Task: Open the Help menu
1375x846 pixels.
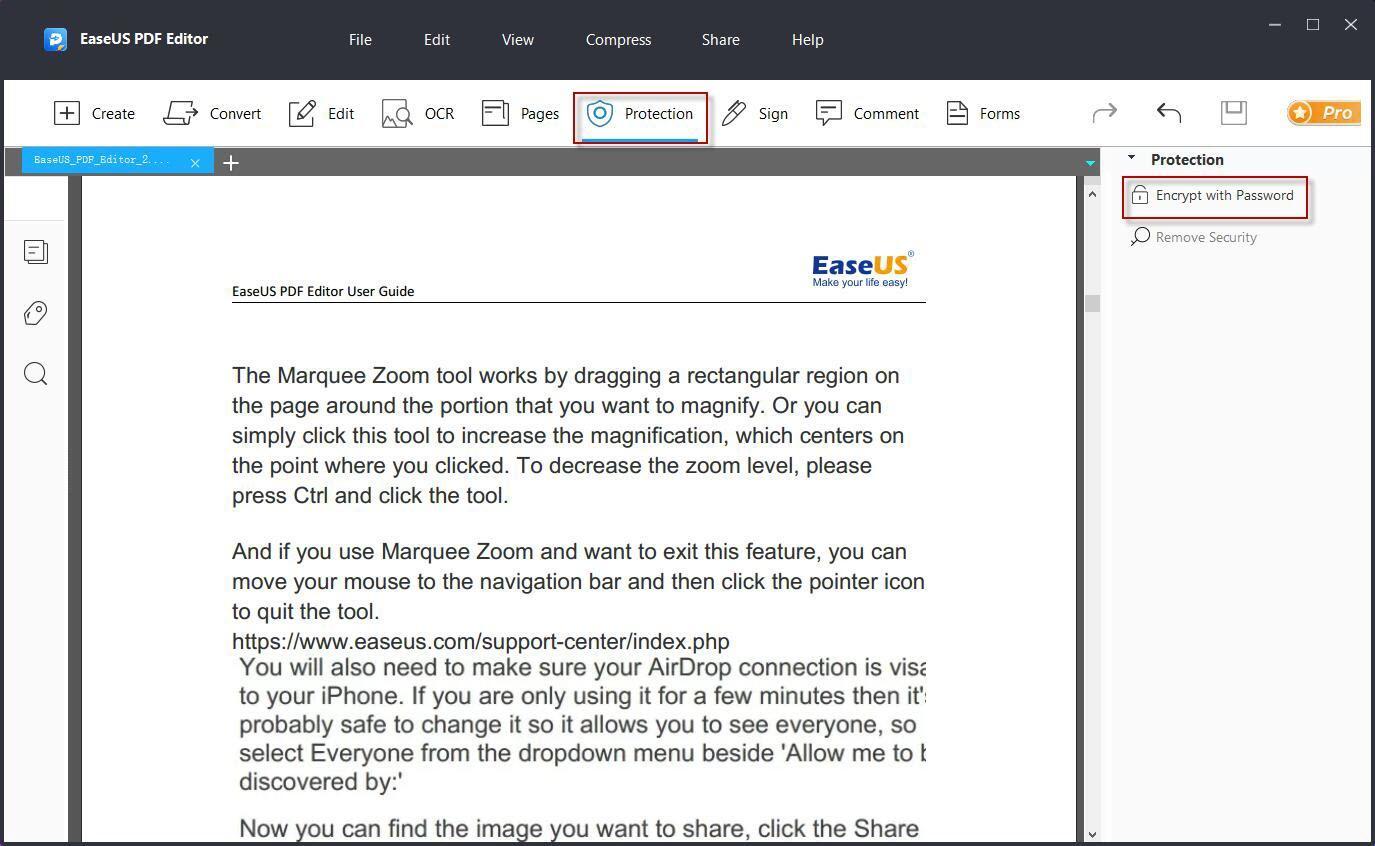Action: point(808,40)
